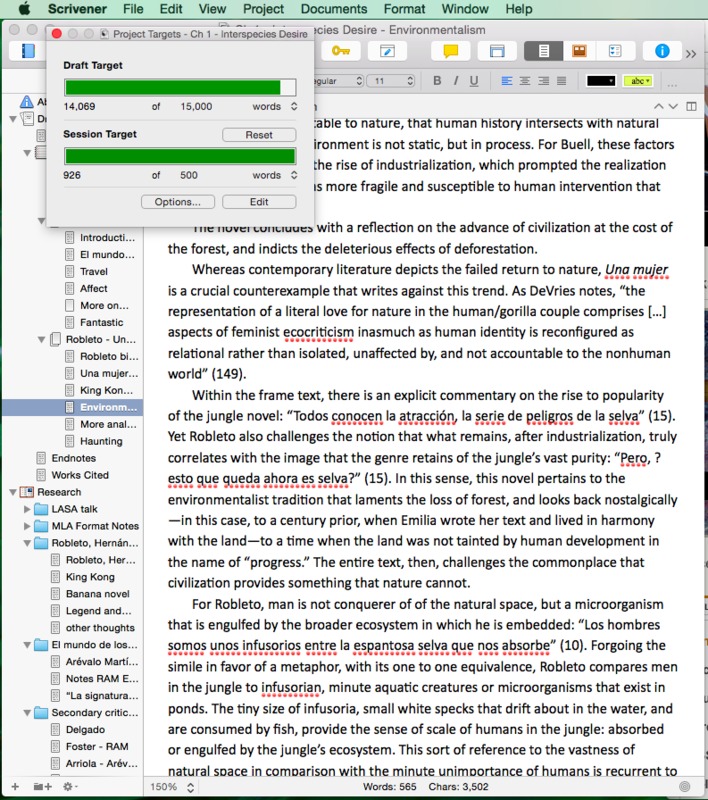708x800 pixels.
Task: Add a comment with the yellow speech bubble
Action: coord(451,51)
